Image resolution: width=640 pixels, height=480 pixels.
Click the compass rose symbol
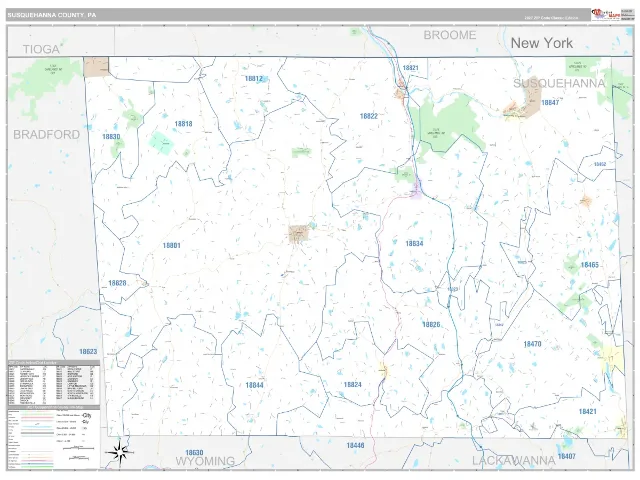pyautogui.click(x=119, y=452)
